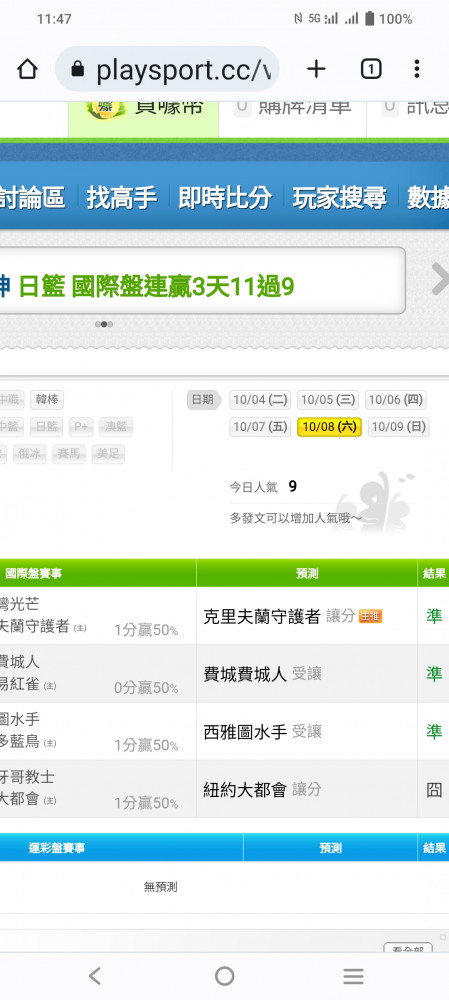Select the 美足 league filter
This screenshot has width=449, height=1000.
108,454
